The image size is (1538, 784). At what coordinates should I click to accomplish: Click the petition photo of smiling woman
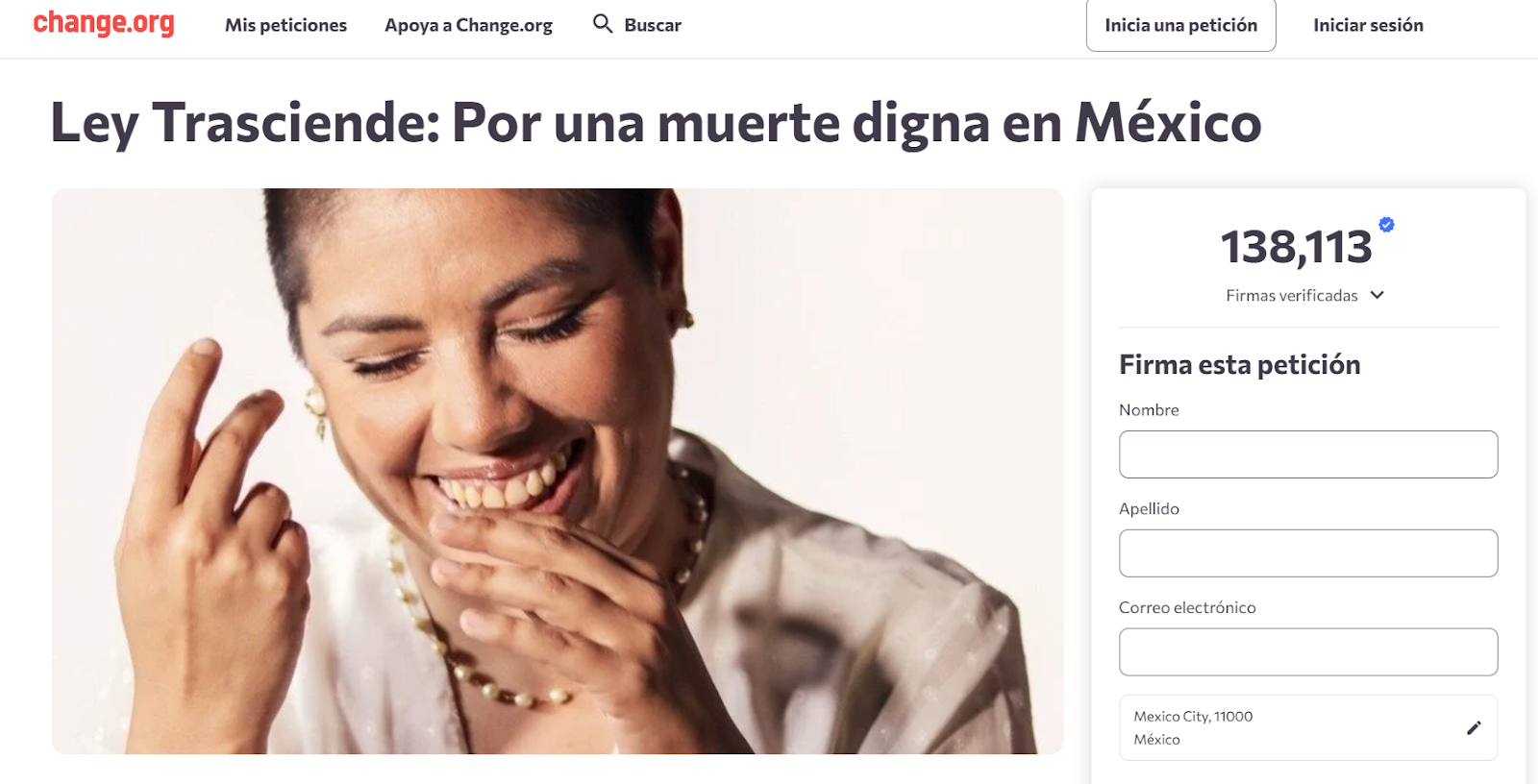(x=558, y=471)
